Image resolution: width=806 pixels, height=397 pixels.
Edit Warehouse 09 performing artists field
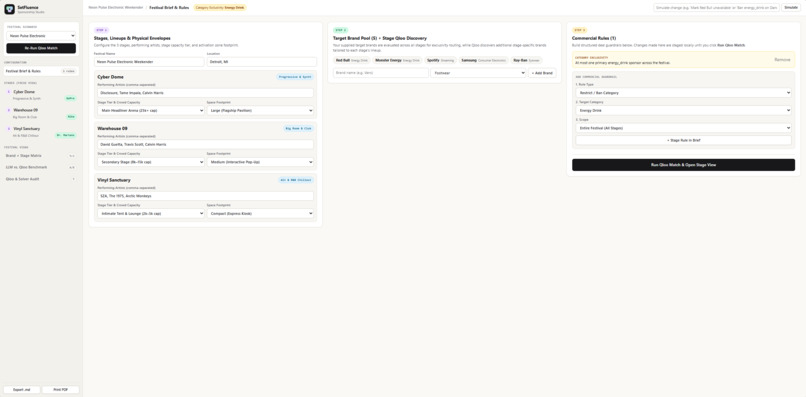(206, 145)
